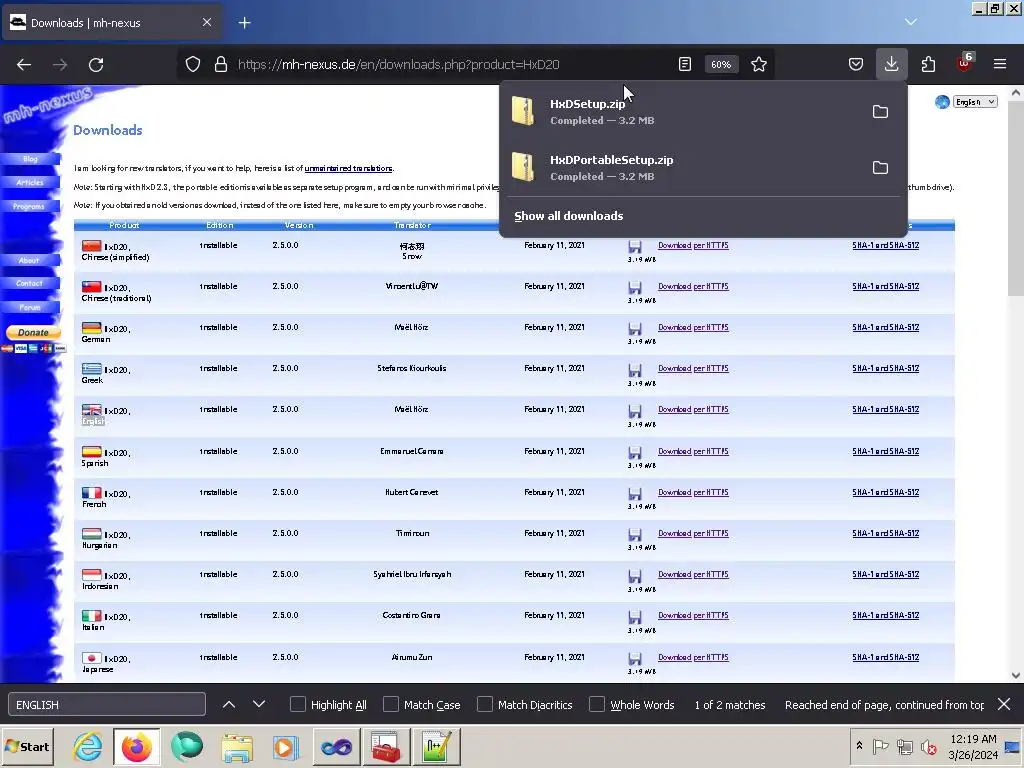The height and width of the screenshot is (768, 1024).
Task: Open SHA-1 and SHA-512 for Greek row
Action: point(886,368)
